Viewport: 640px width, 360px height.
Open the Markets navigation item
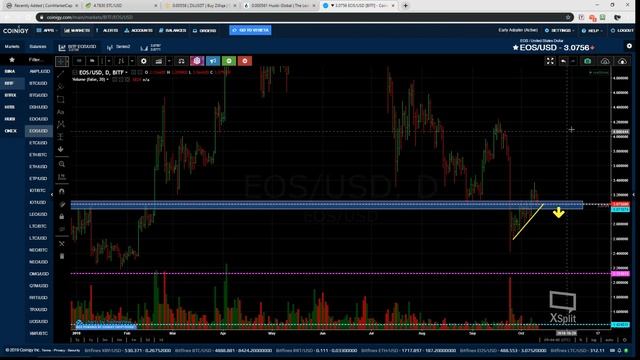(77, 30)
